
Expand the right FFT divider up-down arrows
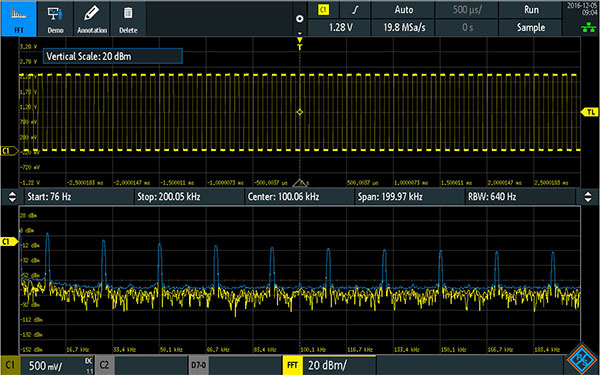pos(588,197)
